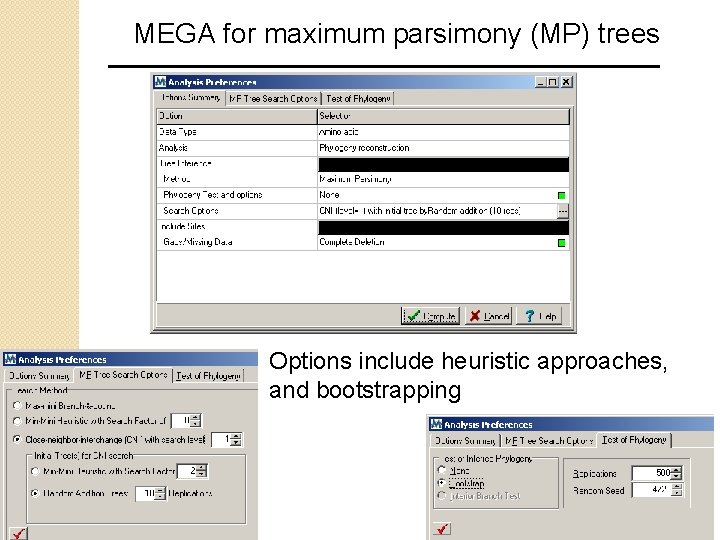Click red checkmark icon in bottom-left dialog
This screenshot has width=720, height=540.
click(18, 534)
